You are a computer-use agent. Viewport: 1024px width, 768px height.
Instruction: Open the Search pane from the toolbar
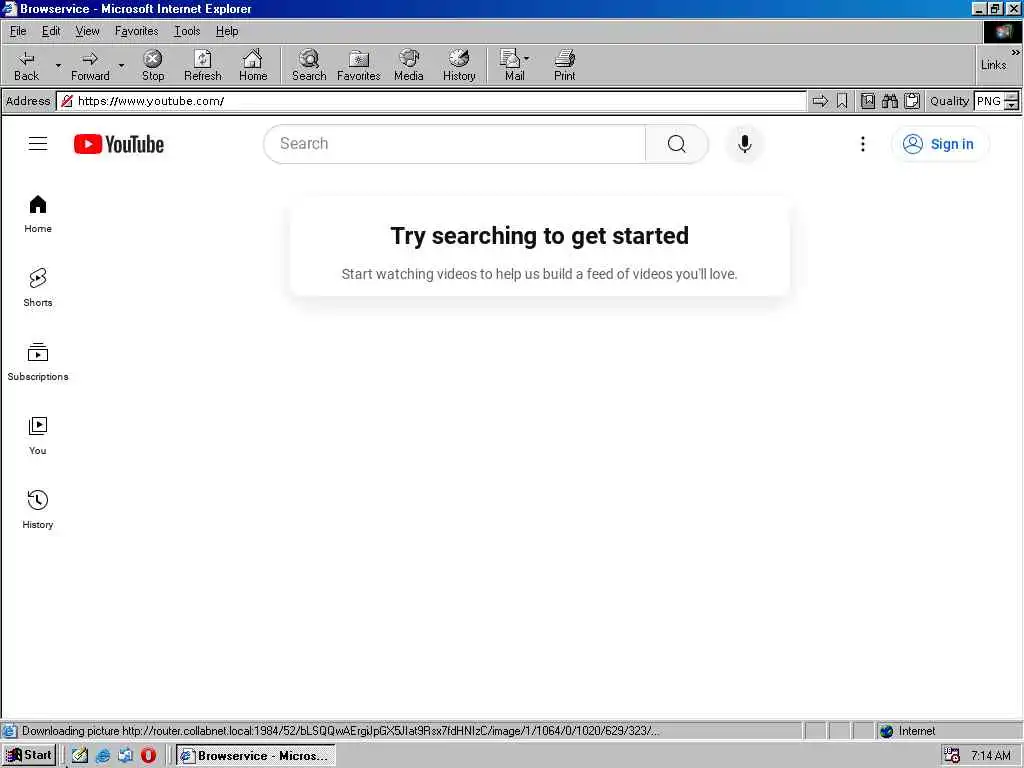[309, 66]
